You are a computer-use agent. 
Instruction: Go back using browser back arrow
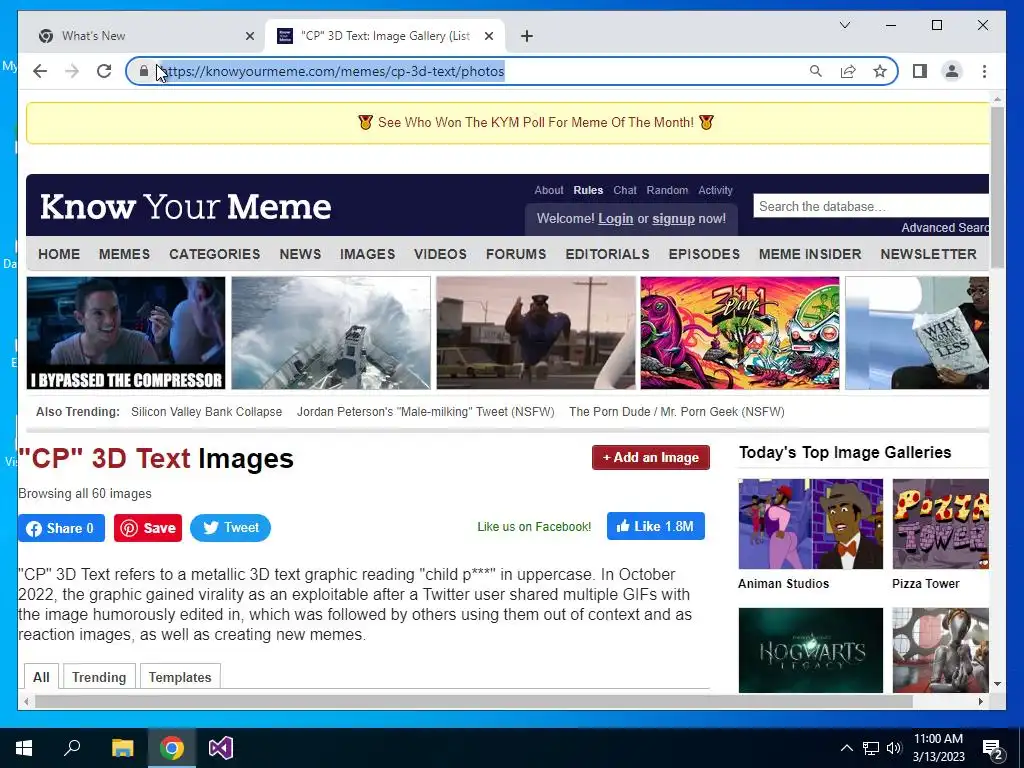[40, 71]
